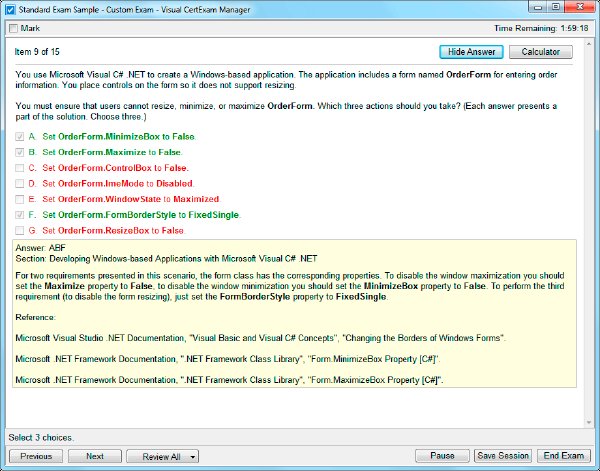
Task: Check answer C ControlBox checkbox
Action: pos(20,168)
